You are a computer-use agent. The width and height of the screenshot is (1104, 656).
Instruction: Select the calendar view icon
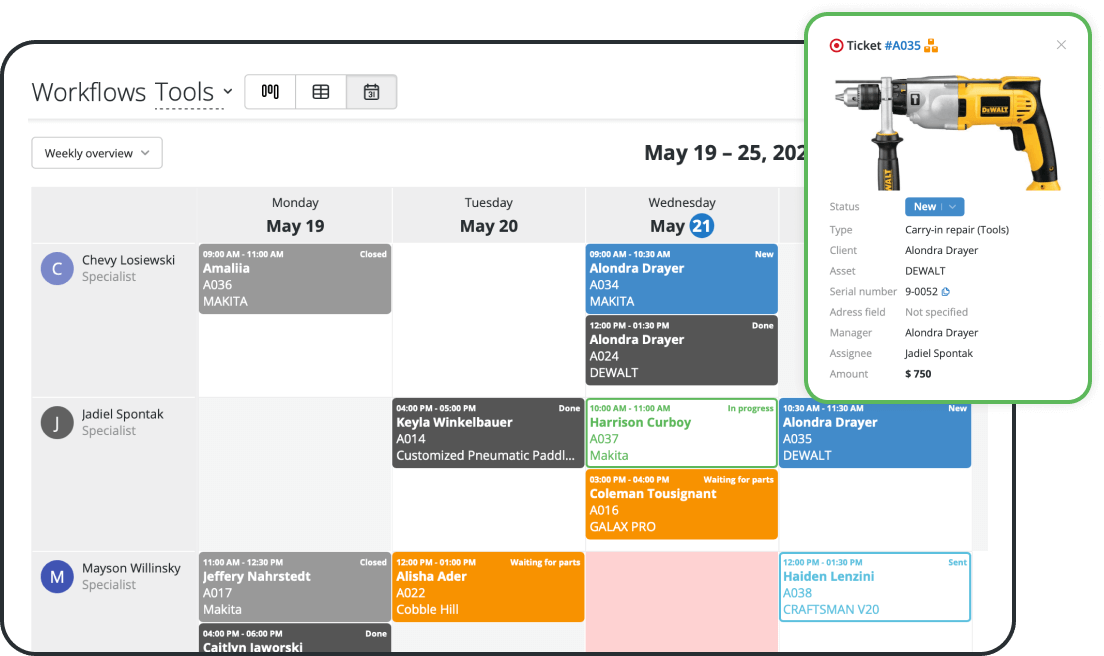[371, 91]
